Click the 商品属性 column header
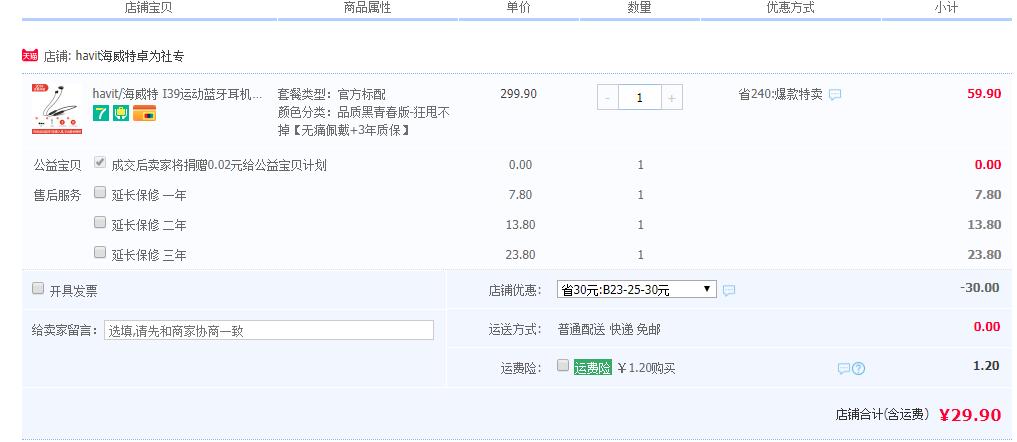Image resolution: width=1017 pixels, height=442 pixels. tap(368, 8)
